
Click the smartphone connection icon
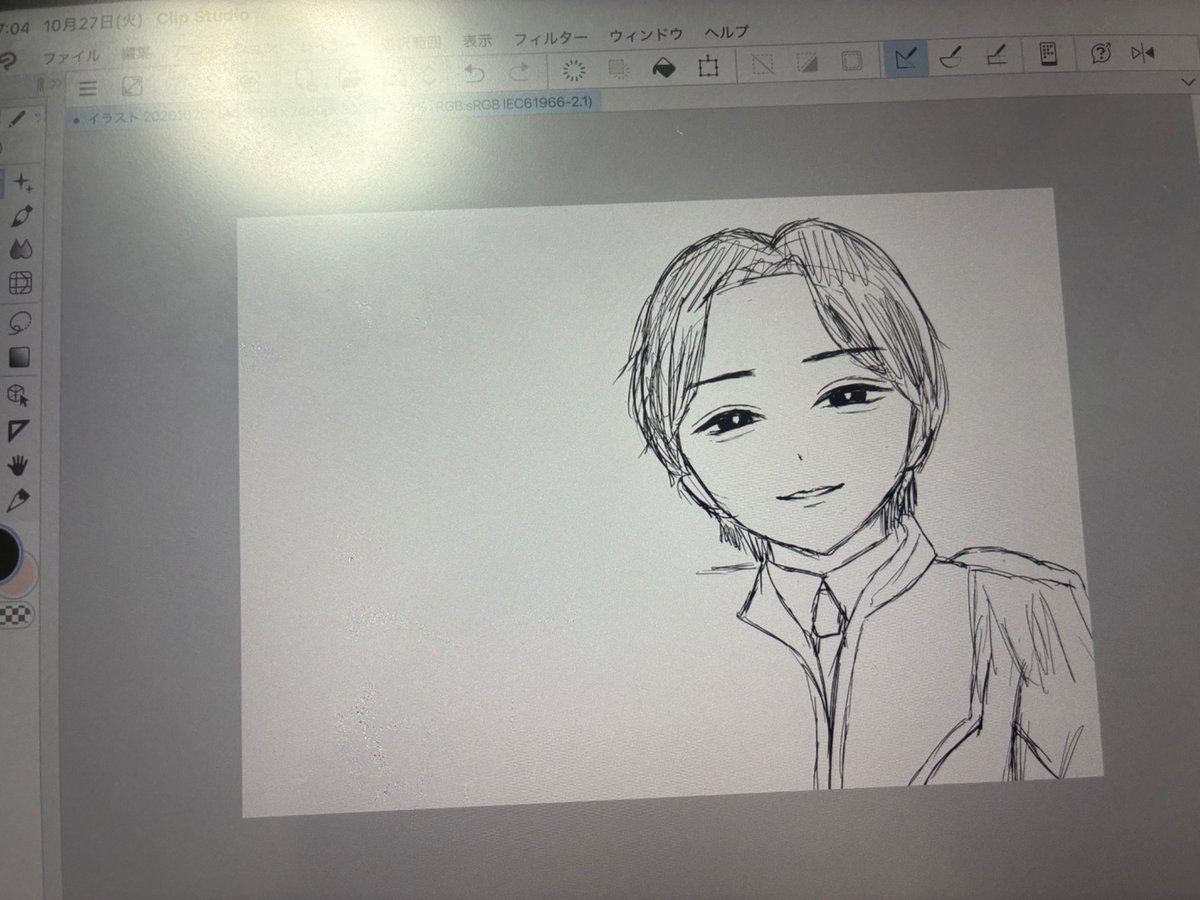tap(1048, 54)
